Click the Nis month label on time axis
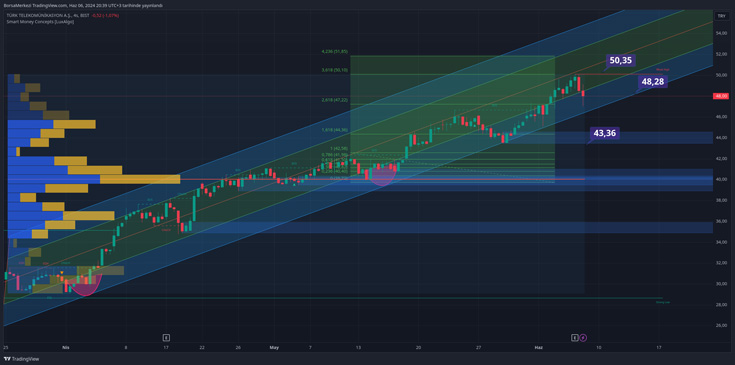 click(65, 348)
